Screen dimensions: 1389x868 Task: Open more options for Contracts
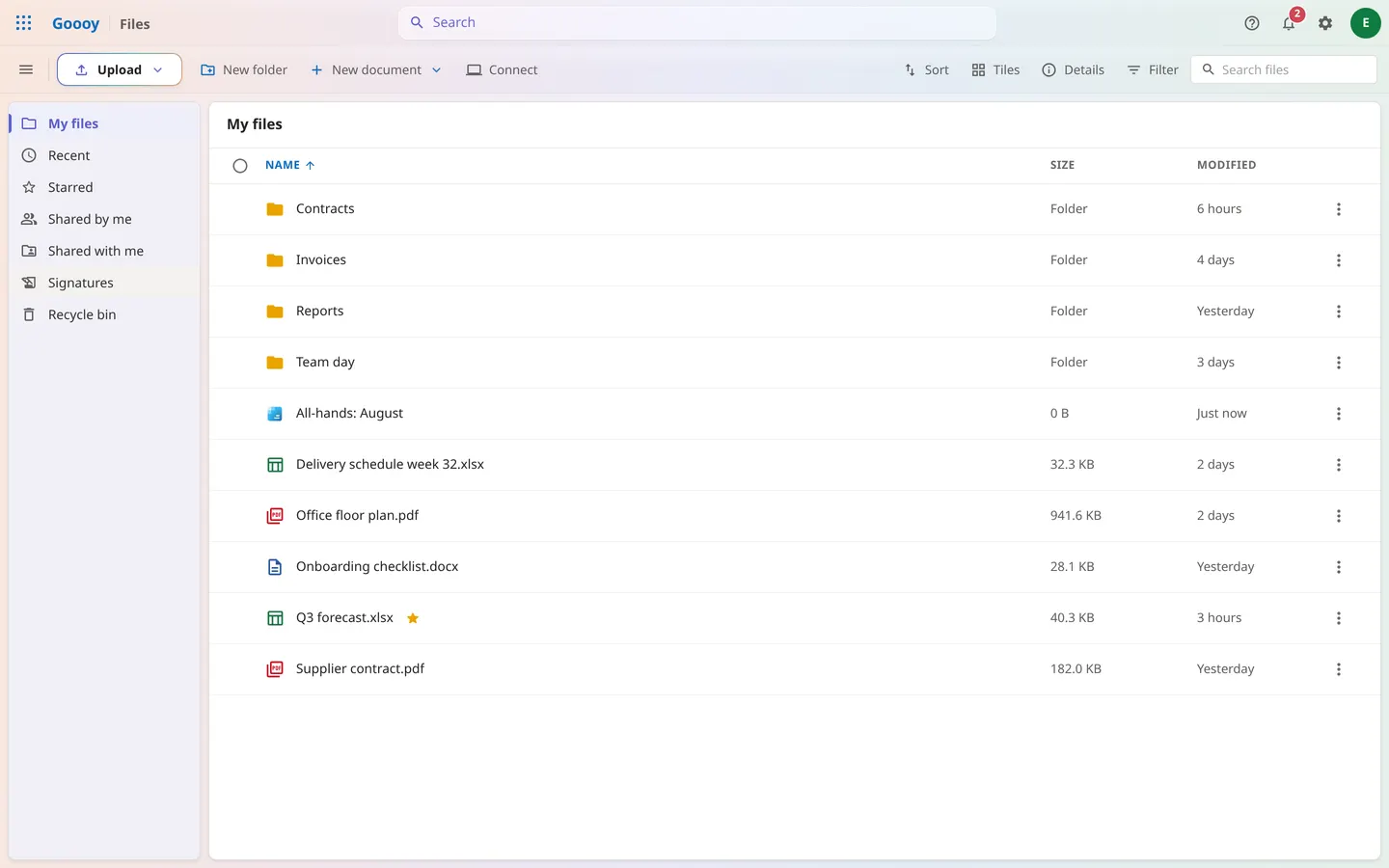pos(1338,209)
